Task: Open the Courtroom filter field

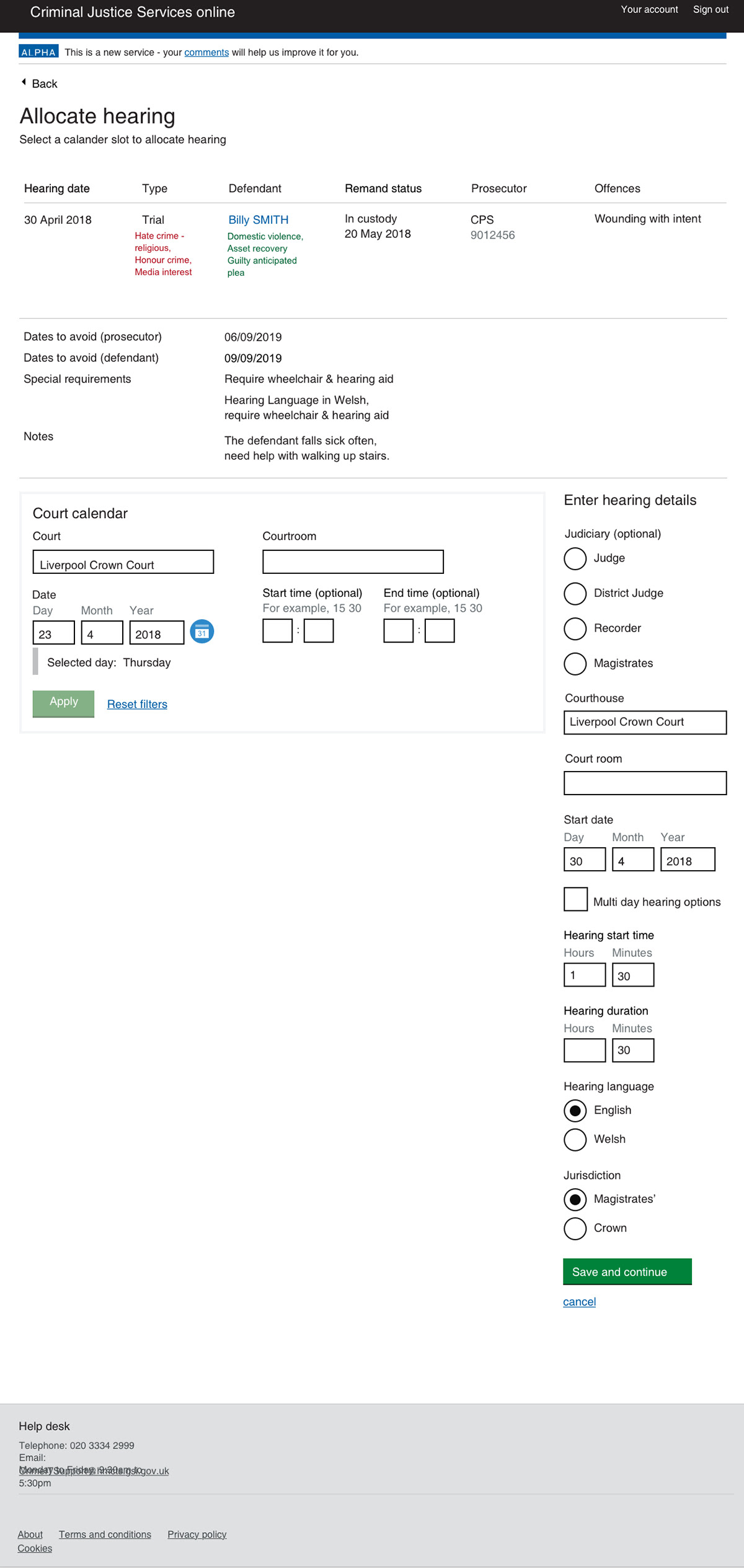Action: pos(353,562)
